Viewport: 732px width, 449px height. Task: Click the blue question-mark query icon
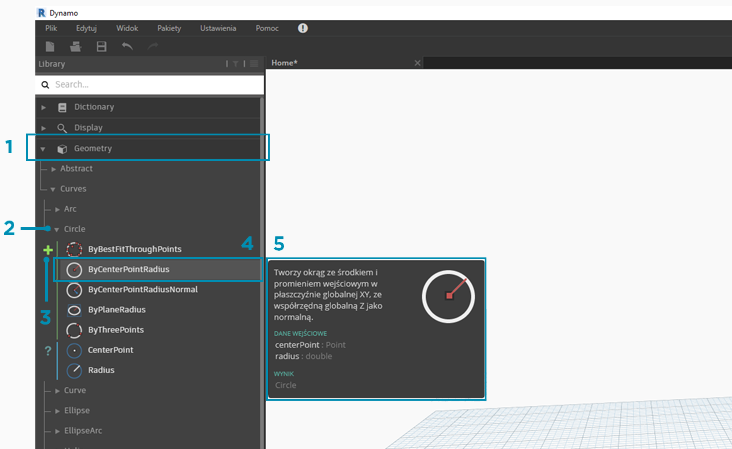(x=48, y=351)
